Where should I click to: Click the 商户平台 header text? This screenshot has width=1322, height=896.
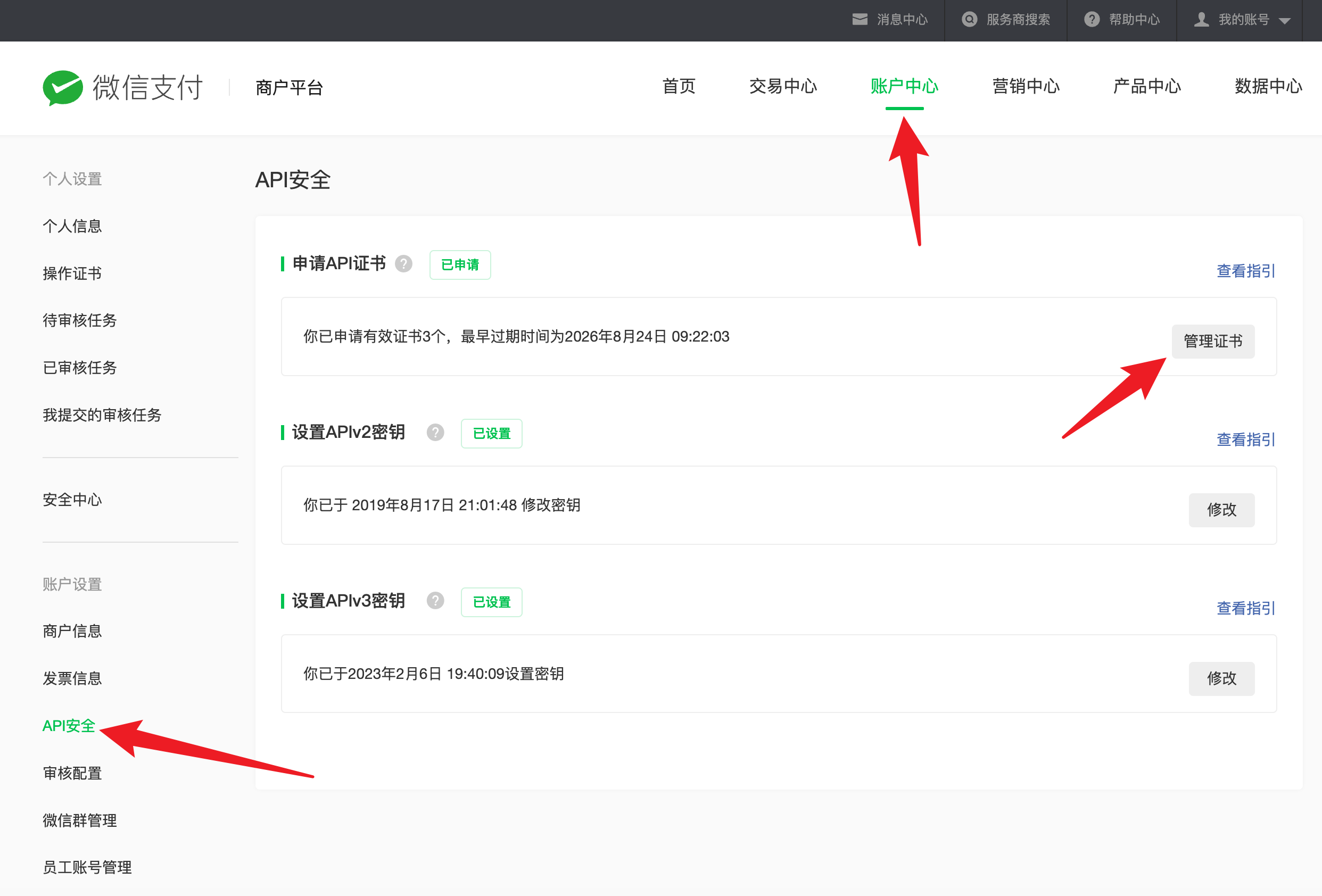[x=290, y=88]
